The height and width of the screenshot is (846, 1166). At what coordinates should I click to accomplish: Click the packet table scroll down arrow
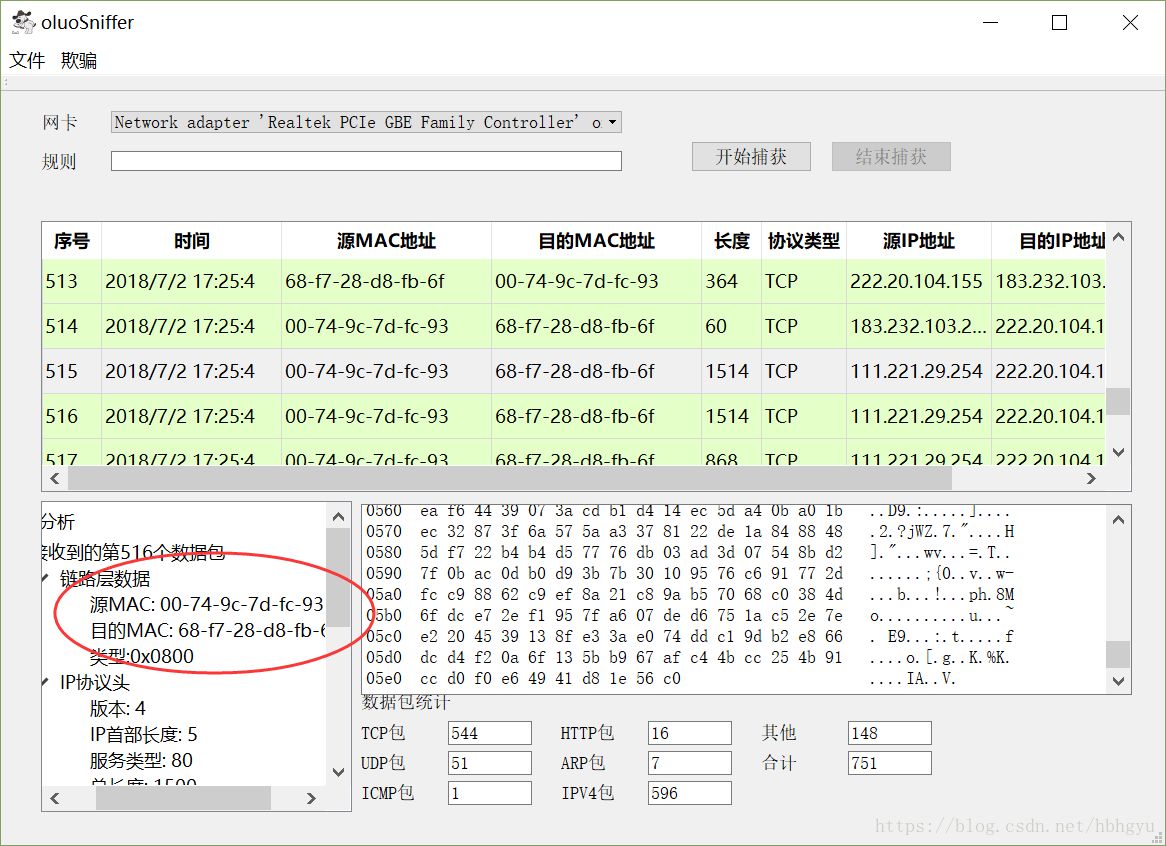(1118, 452)
